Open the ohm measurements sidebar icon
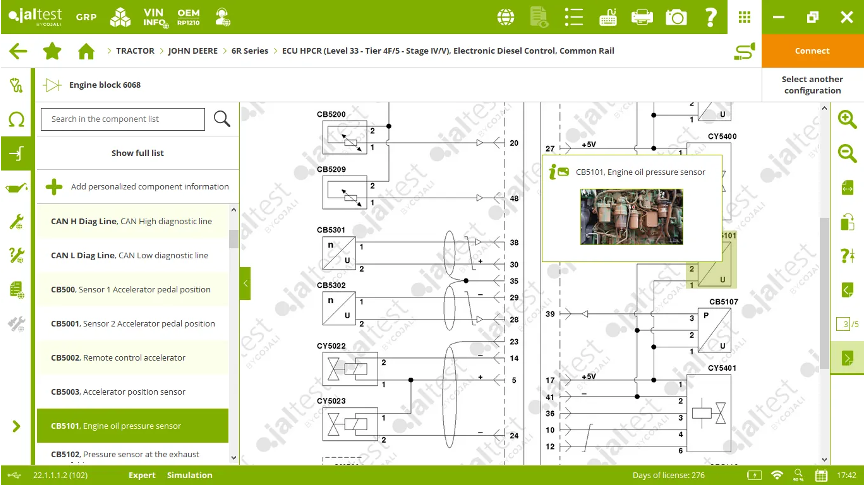864x486 pixels. [16, 120]
